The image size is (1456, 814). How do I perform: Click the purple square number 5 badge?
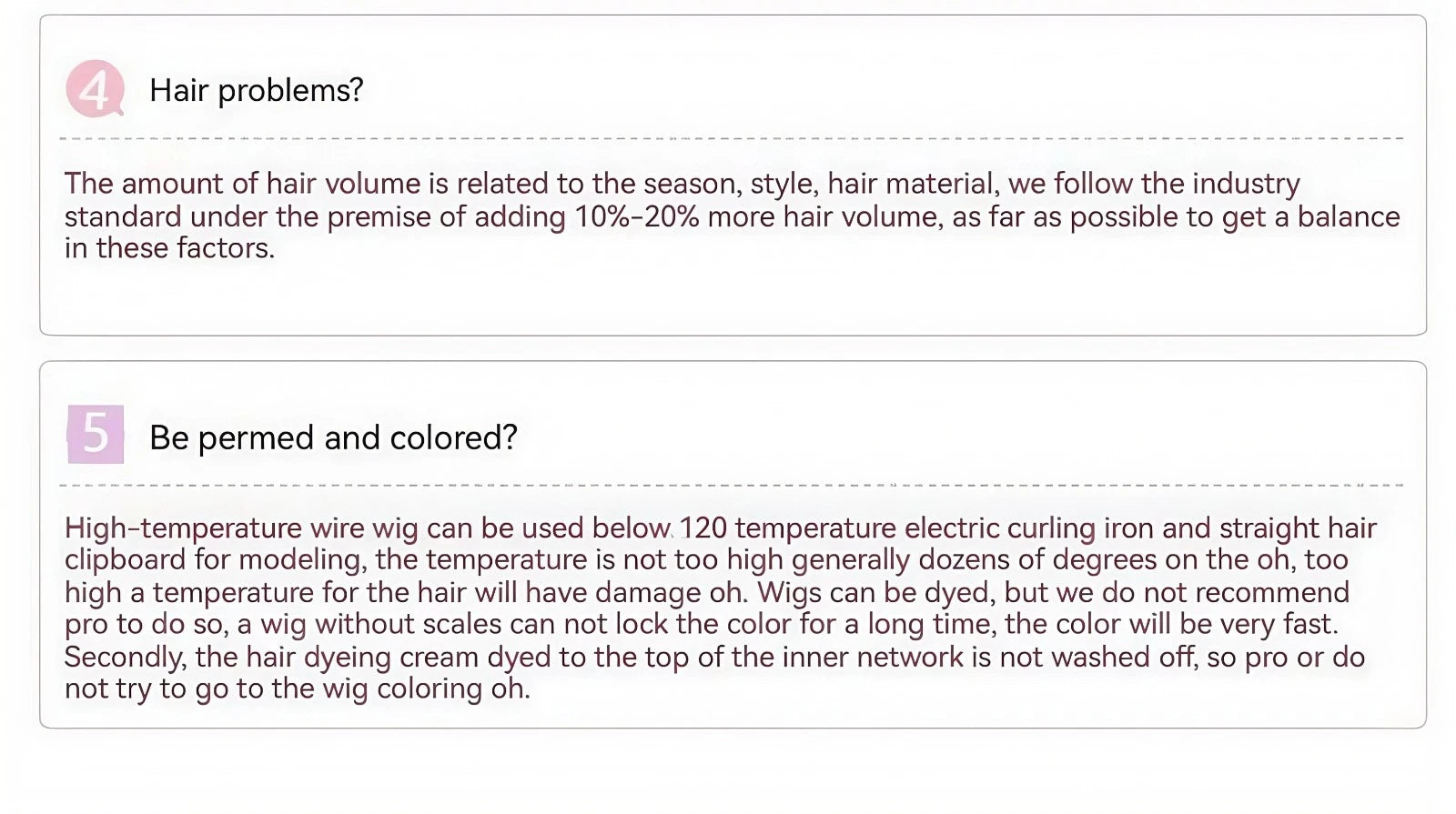[96, 434]
